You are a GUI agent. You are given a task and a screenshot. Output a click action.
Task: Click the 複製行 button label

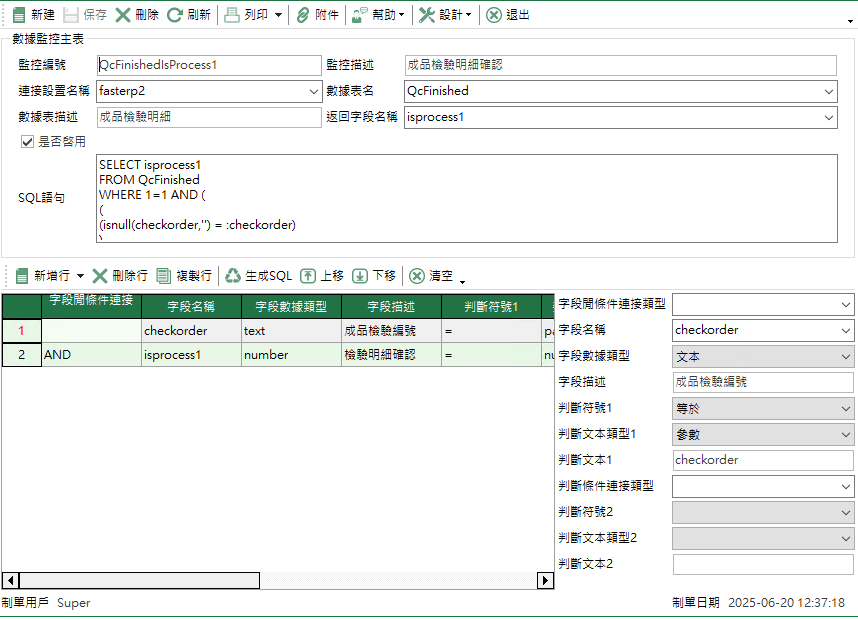194,276
